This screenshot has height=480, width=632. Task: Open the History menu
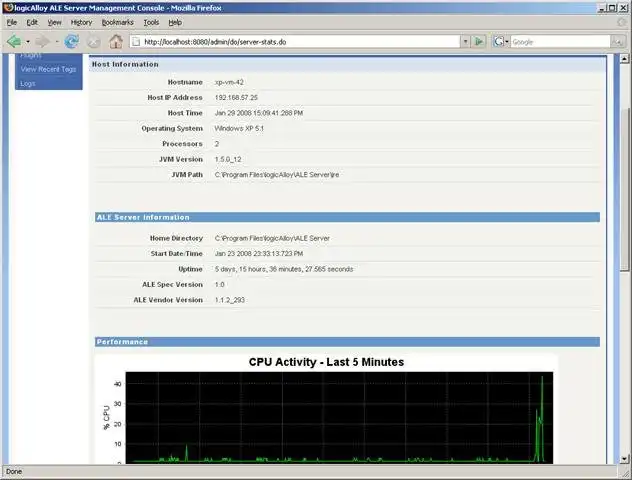(81, 23)
